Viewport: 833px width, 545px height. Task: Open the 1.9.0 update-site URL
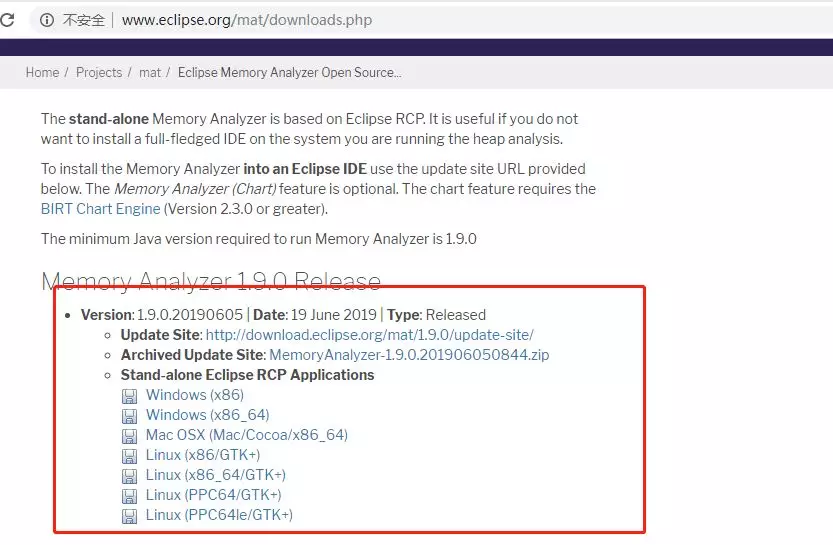tap(370, 335)
